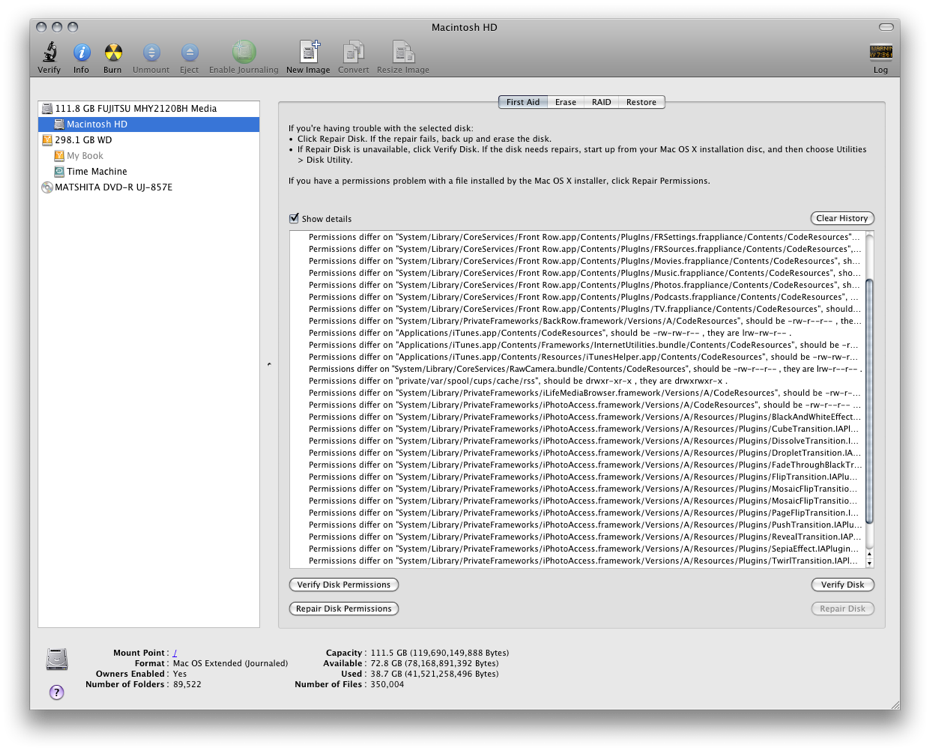Click the scroll down arrow in details log
The height and width of the screenshot is (751, 930).
(870, 563)
